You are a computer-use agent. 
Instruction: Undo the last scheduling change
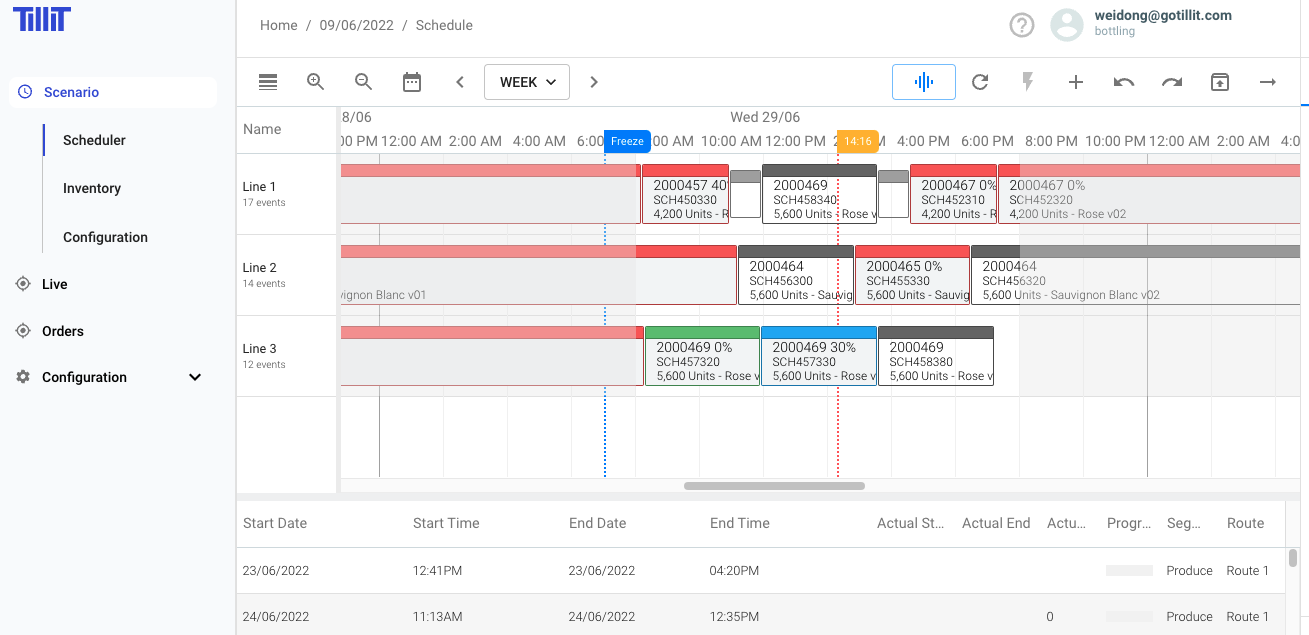(x=1124, y=82)
